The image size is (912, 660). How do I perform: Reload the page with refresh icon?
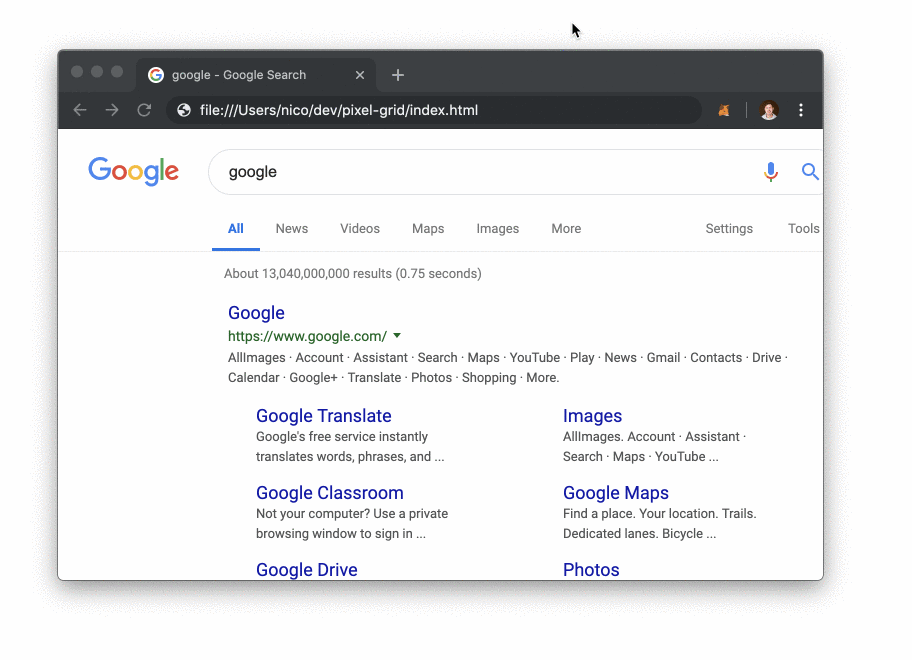144,110
